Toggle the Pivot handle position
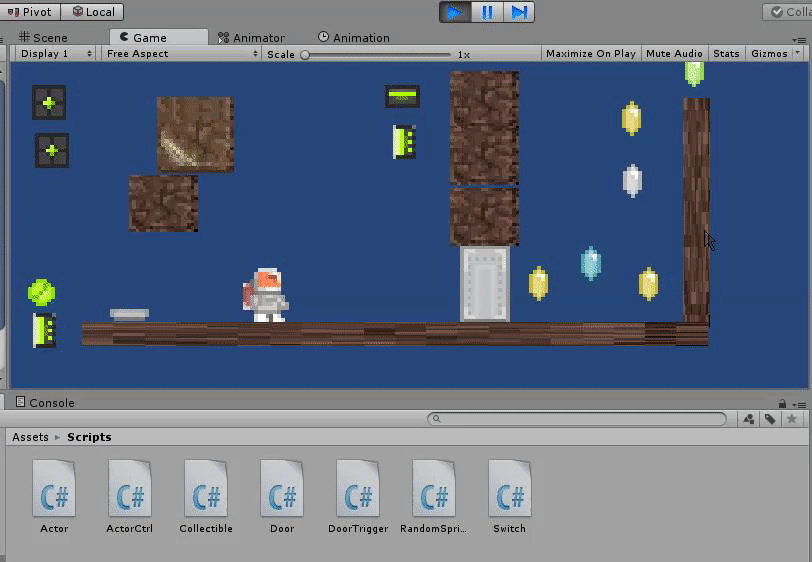The height and width of the screenshot is (562, 812). 30,12
